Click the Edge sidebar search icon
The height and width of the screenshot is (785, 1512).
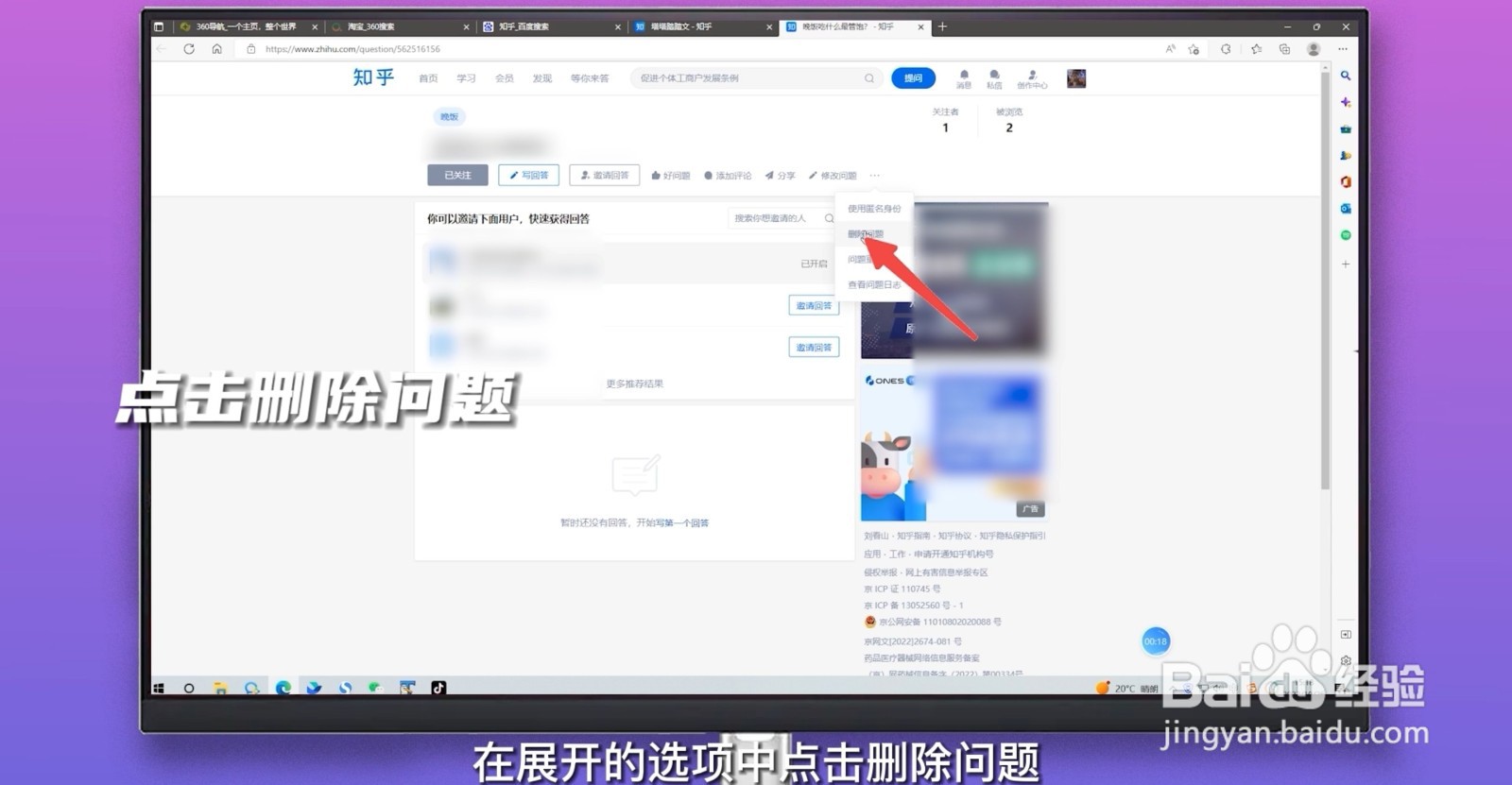[x=1346, y=76]
